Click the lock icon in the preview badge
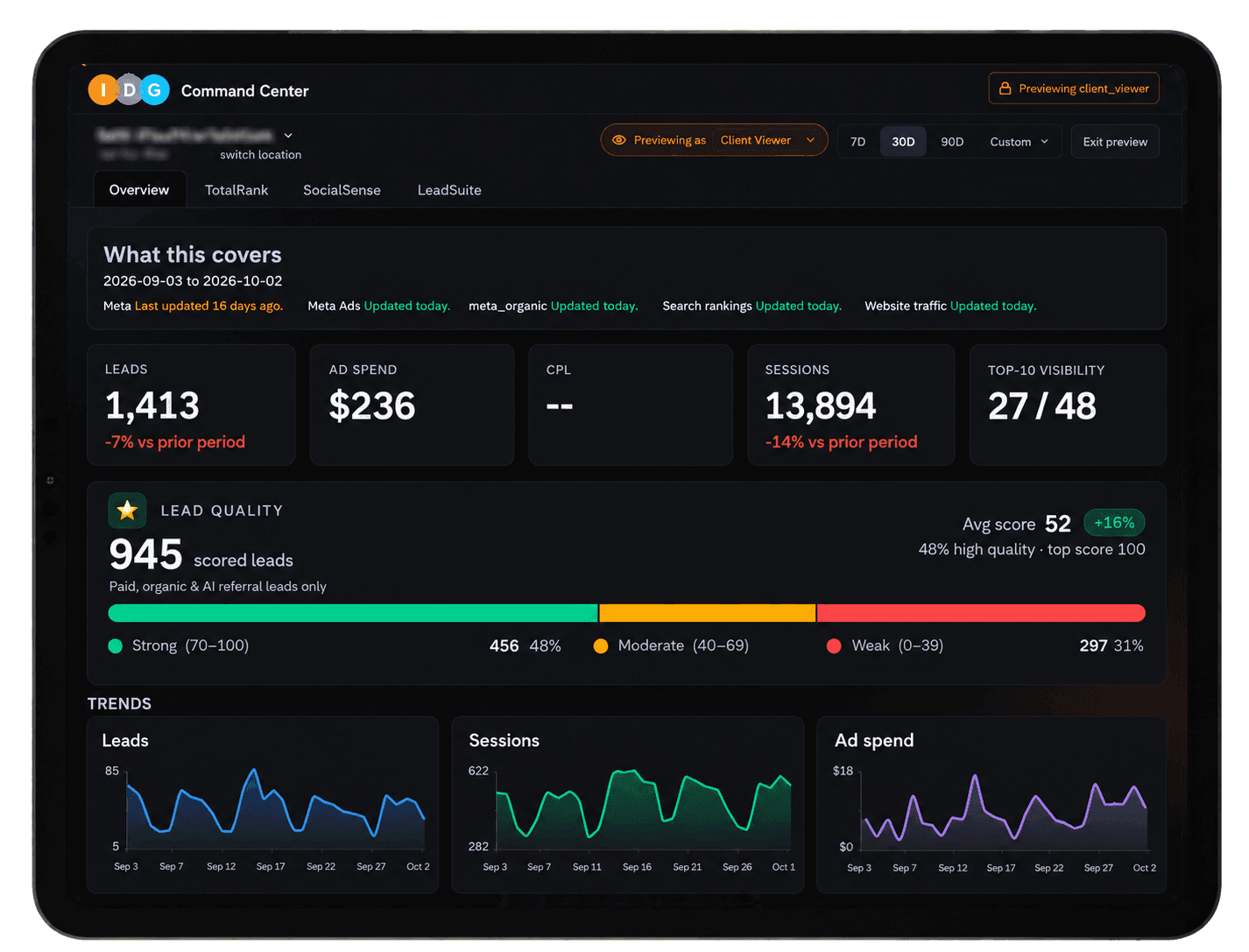This screenshot has width=1249, height=952. tap(1005, 88)
